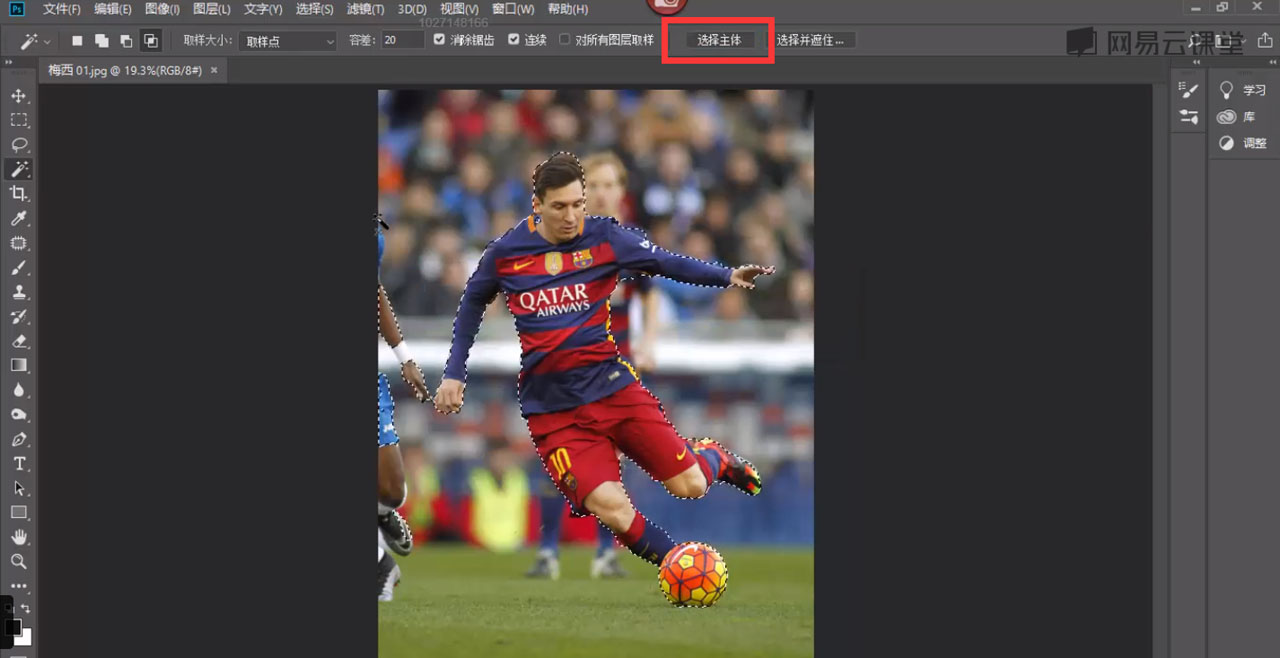Swap foreground and background colors
This screenshot has height=658, width=1280.
click(26, 608)
